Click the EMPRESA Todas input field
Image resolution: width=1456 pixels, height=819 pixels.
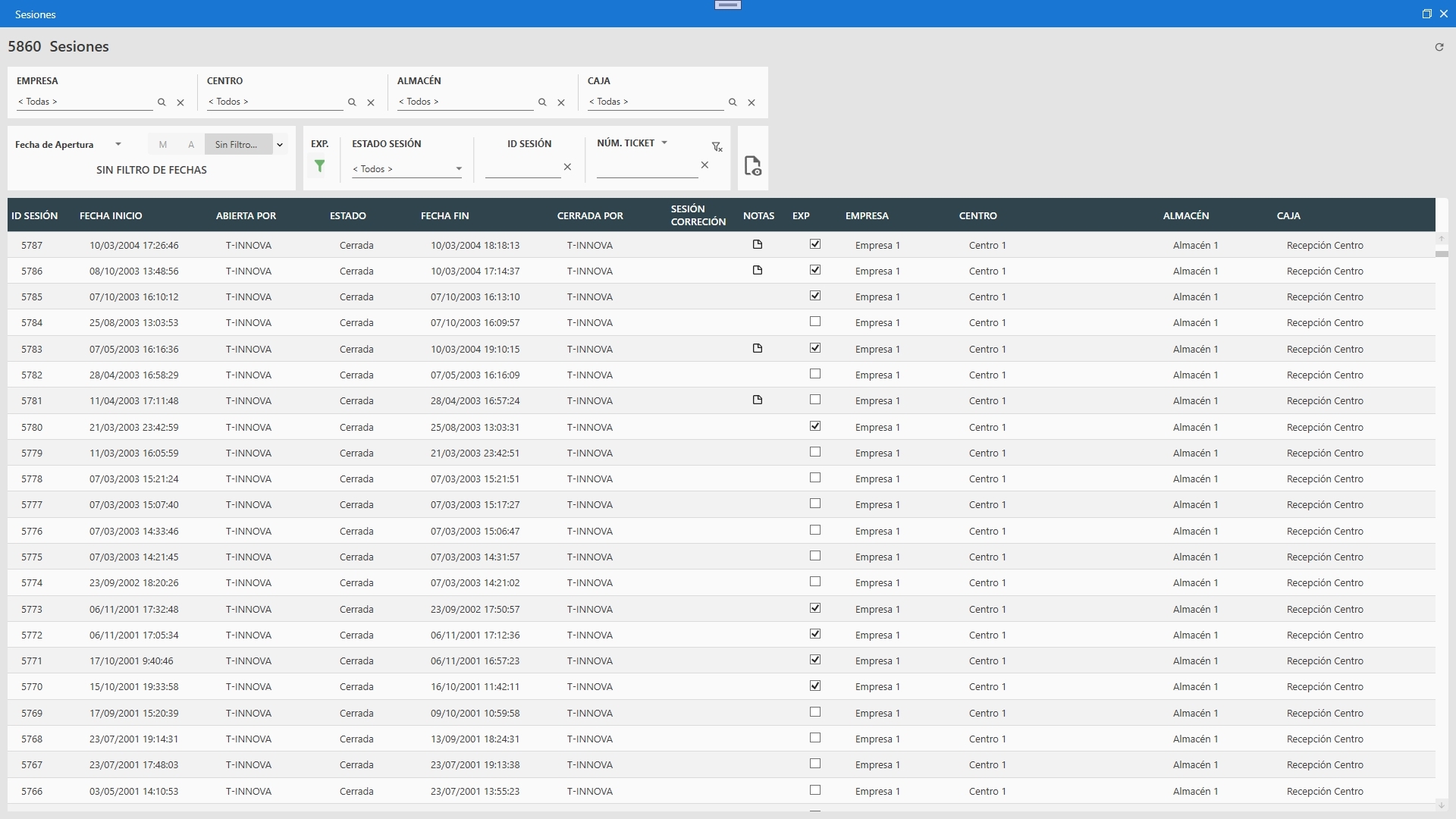(84, 102)
